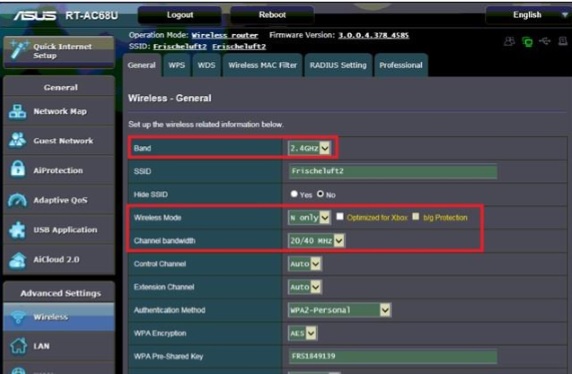Image resolution: width=572 pixels, height=374 pixels.
Task: Switch to the WDS tab
Action: point(206,65)
